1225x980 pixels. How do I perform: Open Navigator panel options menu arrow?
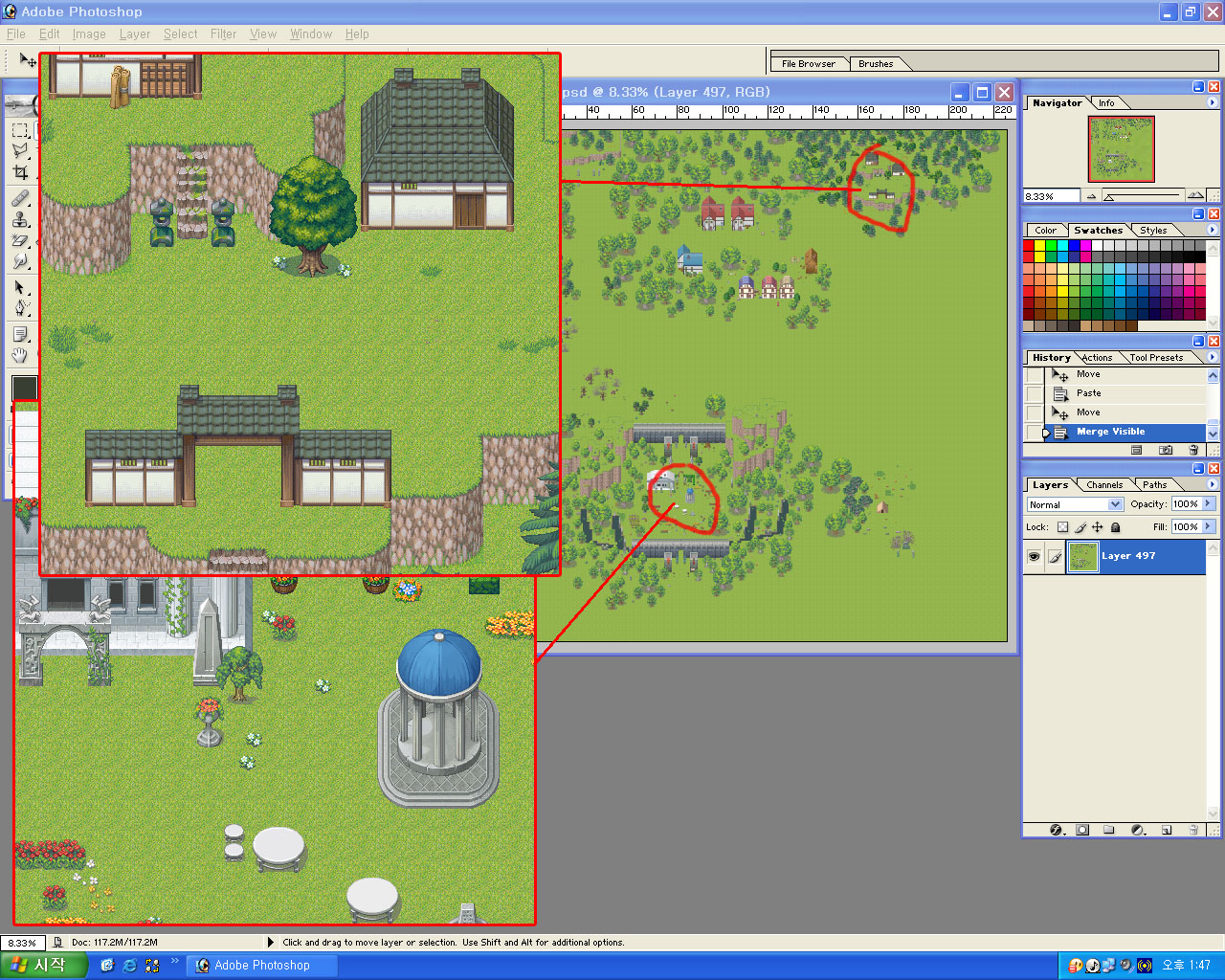click(x=1212, y=102)
